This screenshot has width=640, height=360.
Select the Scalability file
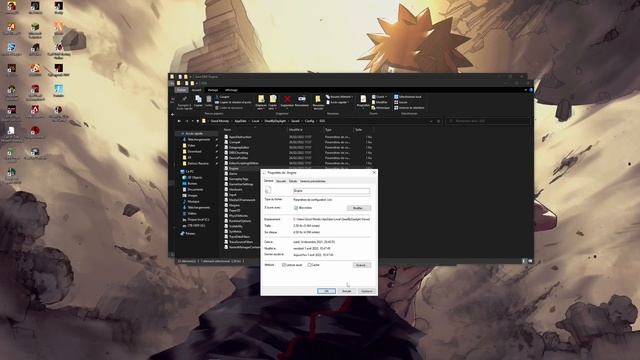click(236, 226)
